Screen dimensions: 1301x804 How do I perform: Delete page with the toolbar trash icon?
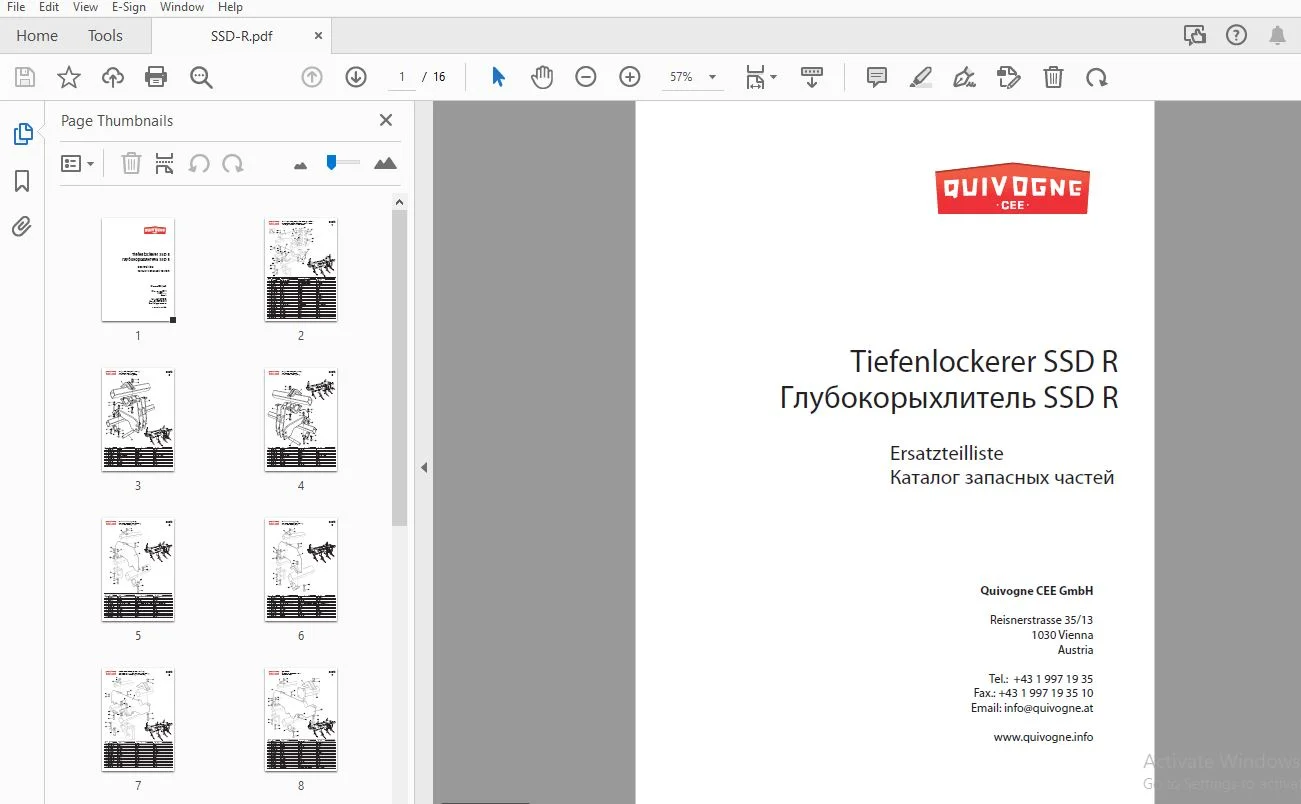click(x=1053, y=77)
